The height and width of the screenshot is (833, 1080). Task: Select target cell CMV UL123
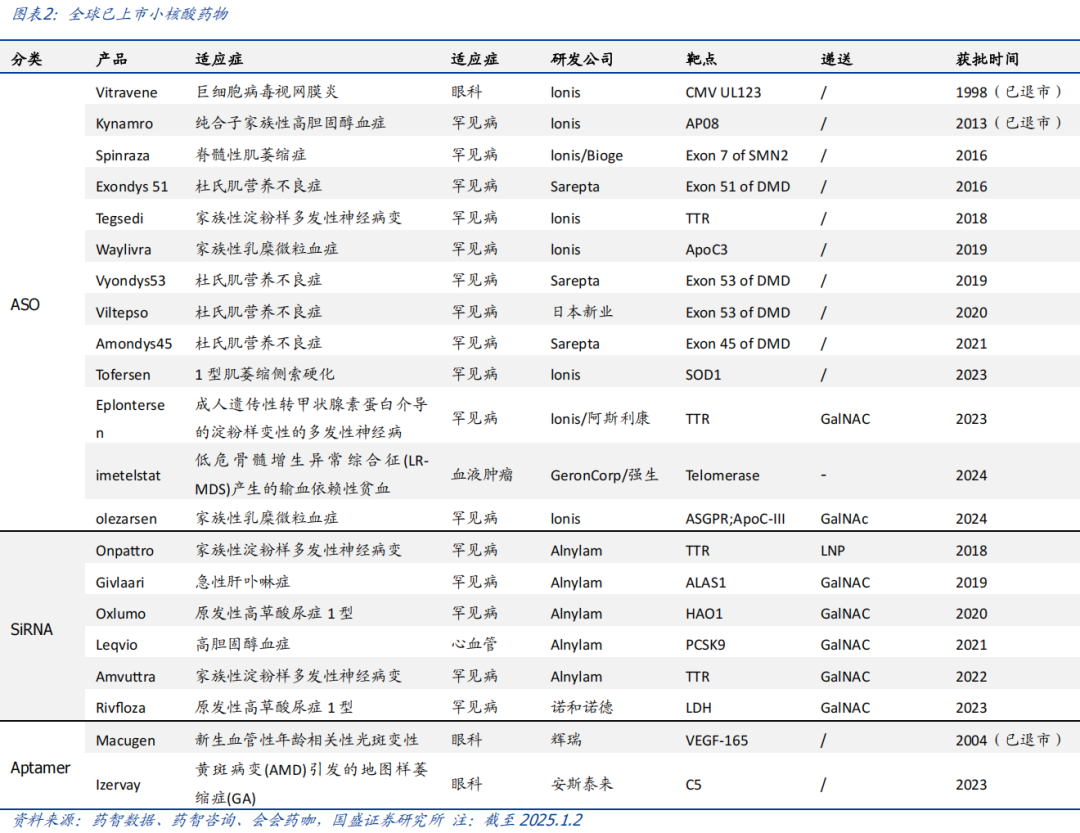click(723, 92)
